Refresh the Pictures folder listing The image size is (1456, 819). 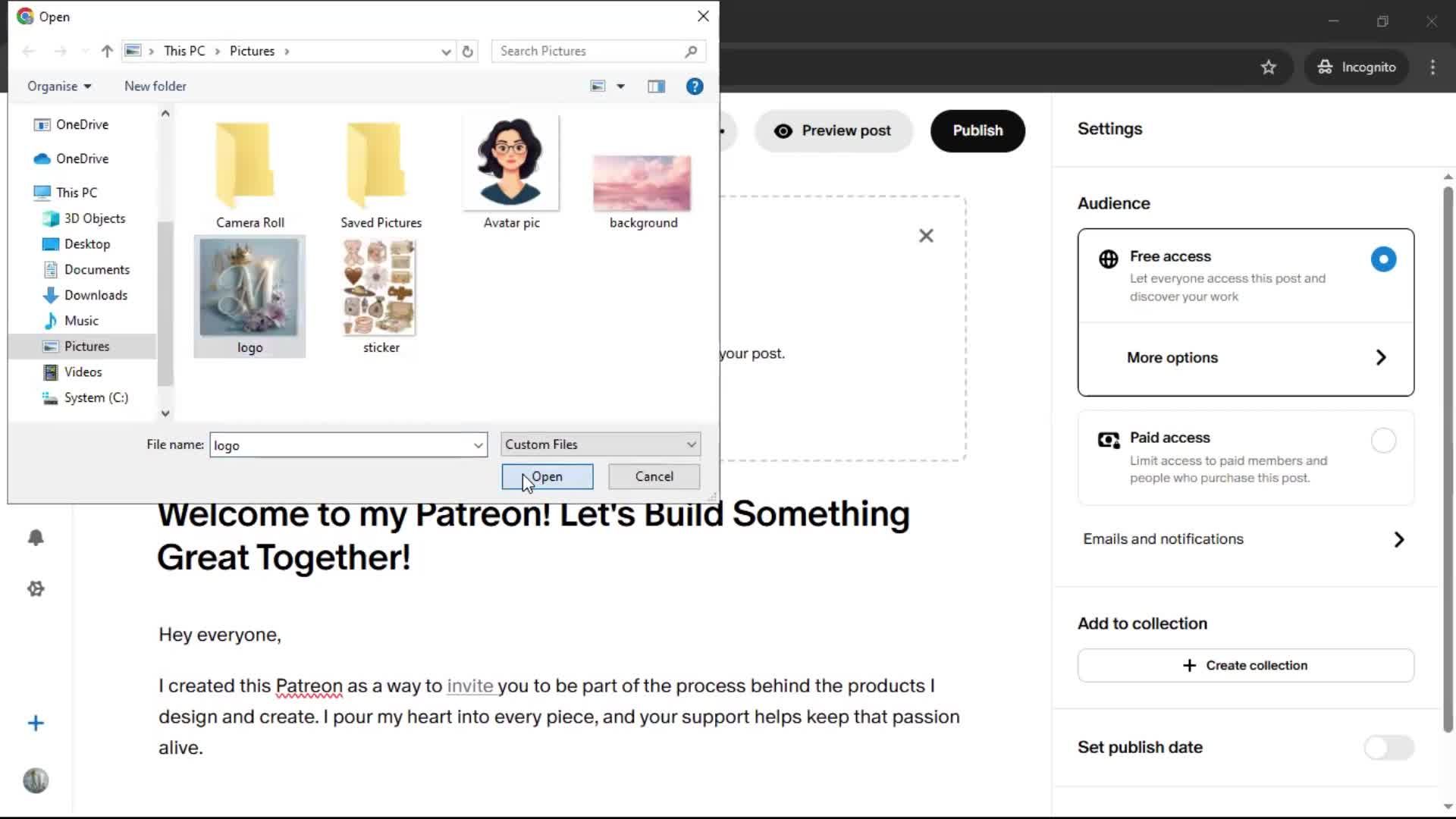pos(468,51)
